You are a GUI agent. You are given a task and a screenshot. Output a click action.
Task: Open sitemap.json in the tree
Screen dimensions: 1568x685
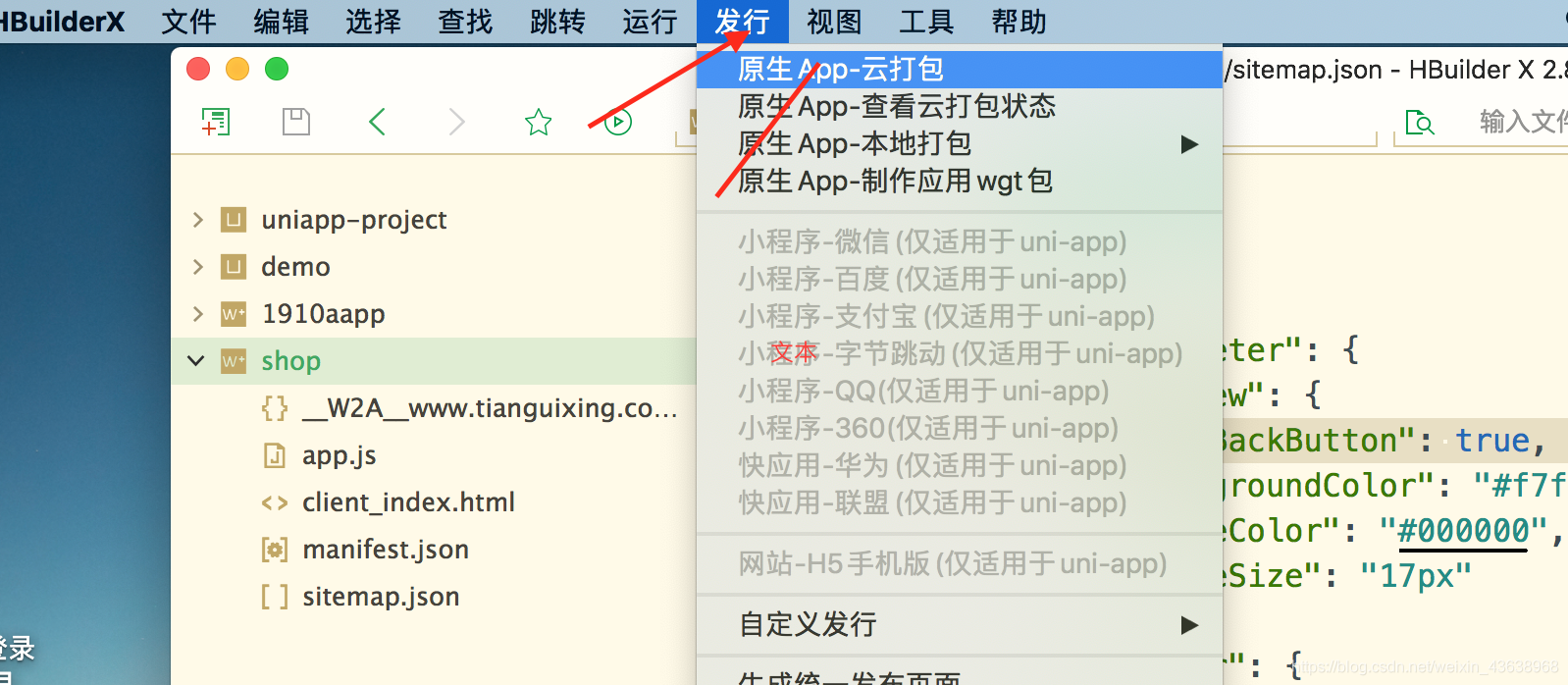pos(381,596)
